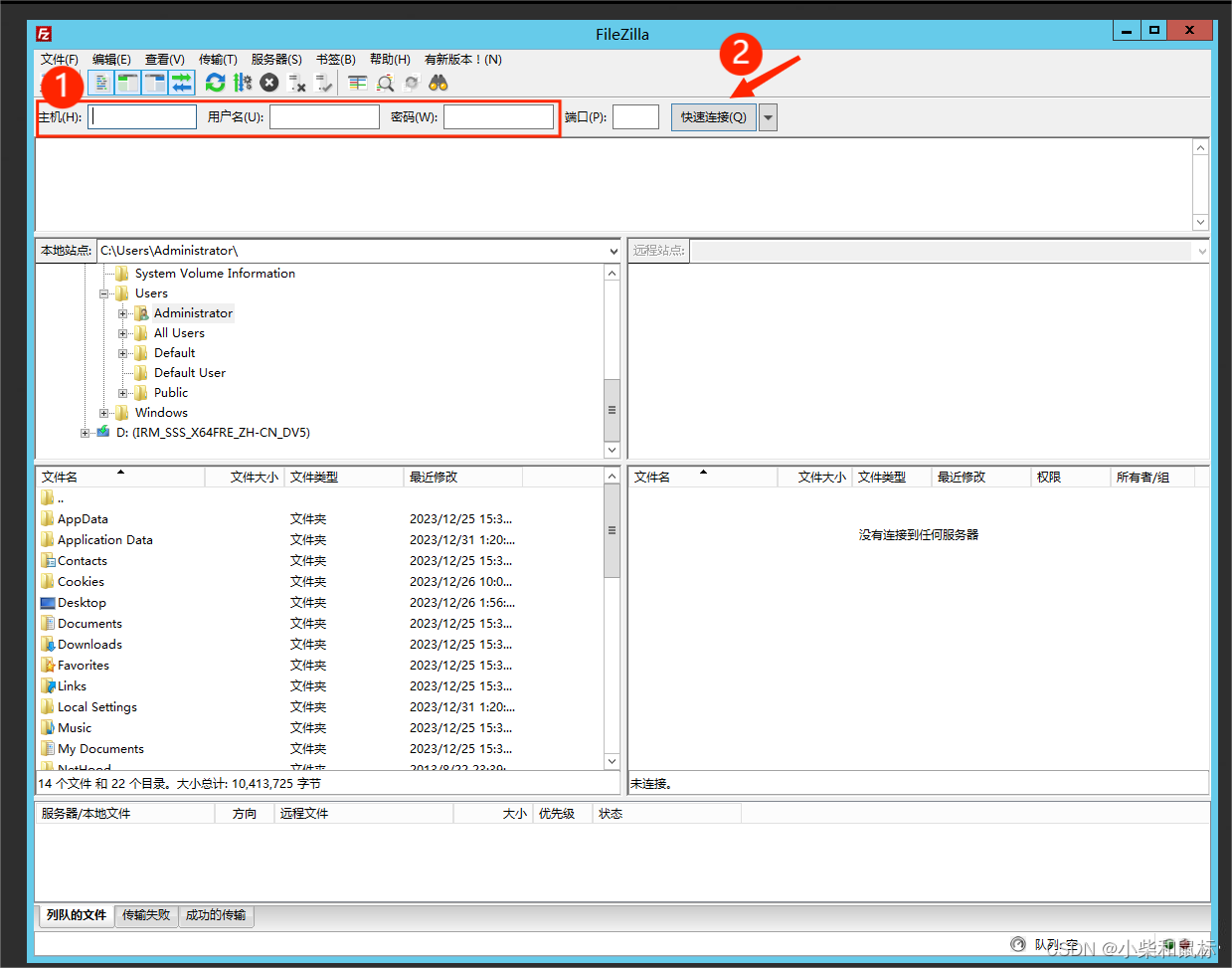Click the green refresh file lists icon

[215, 83]
